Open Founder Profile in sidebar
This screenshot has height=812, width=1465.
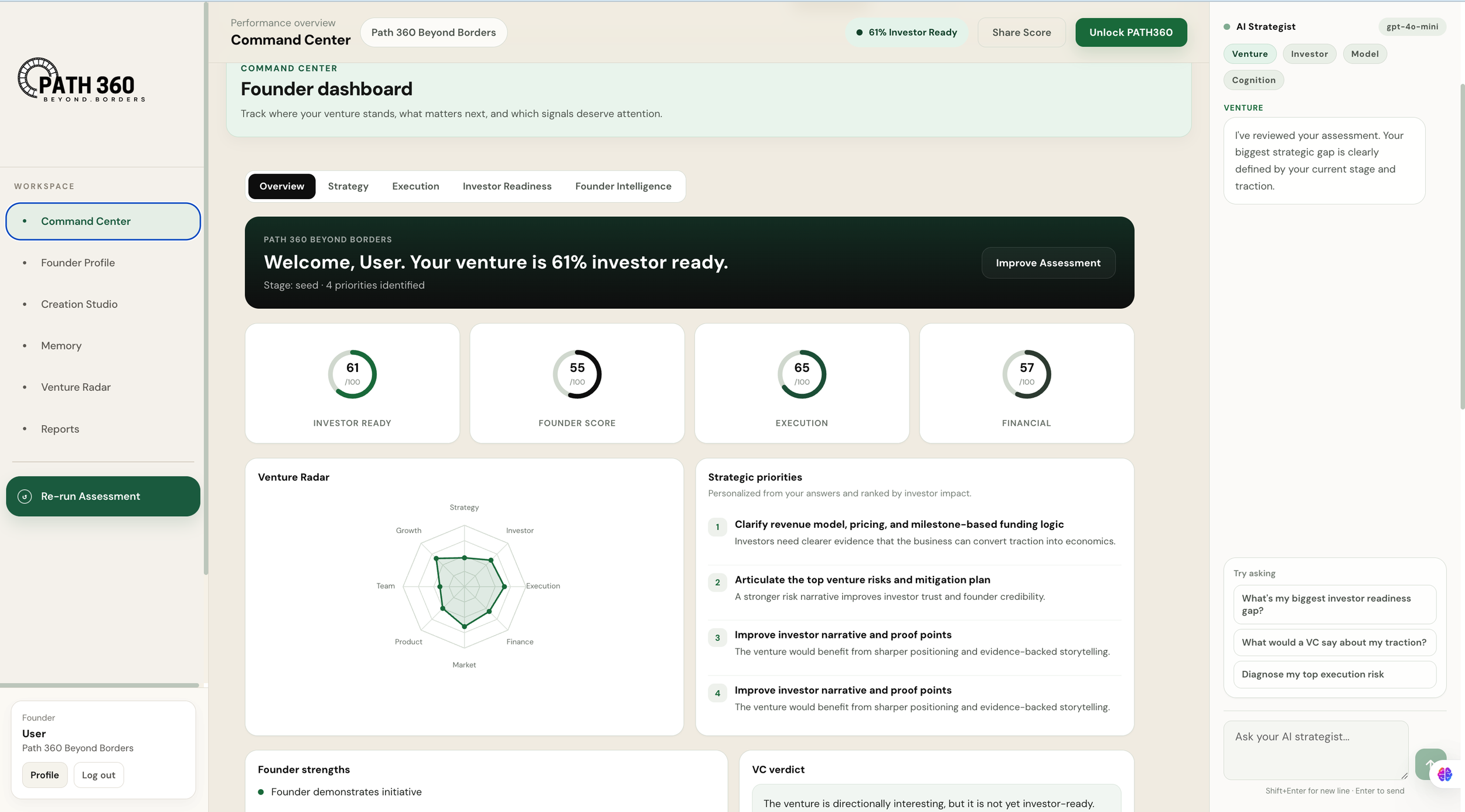click(x=103, y=262)
